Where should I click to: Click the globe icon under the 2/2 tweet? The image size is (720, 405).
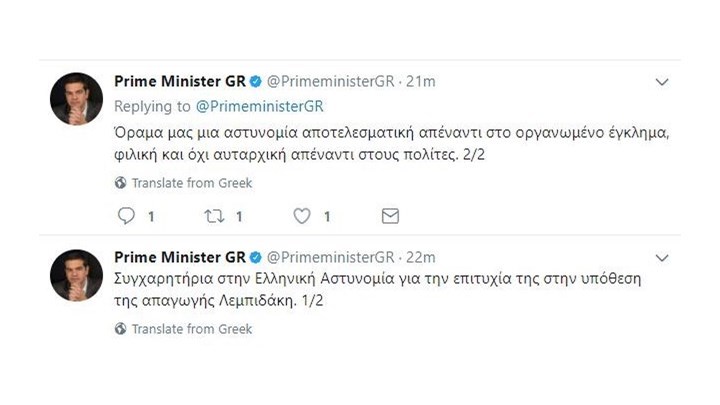[x=121, y=183]
